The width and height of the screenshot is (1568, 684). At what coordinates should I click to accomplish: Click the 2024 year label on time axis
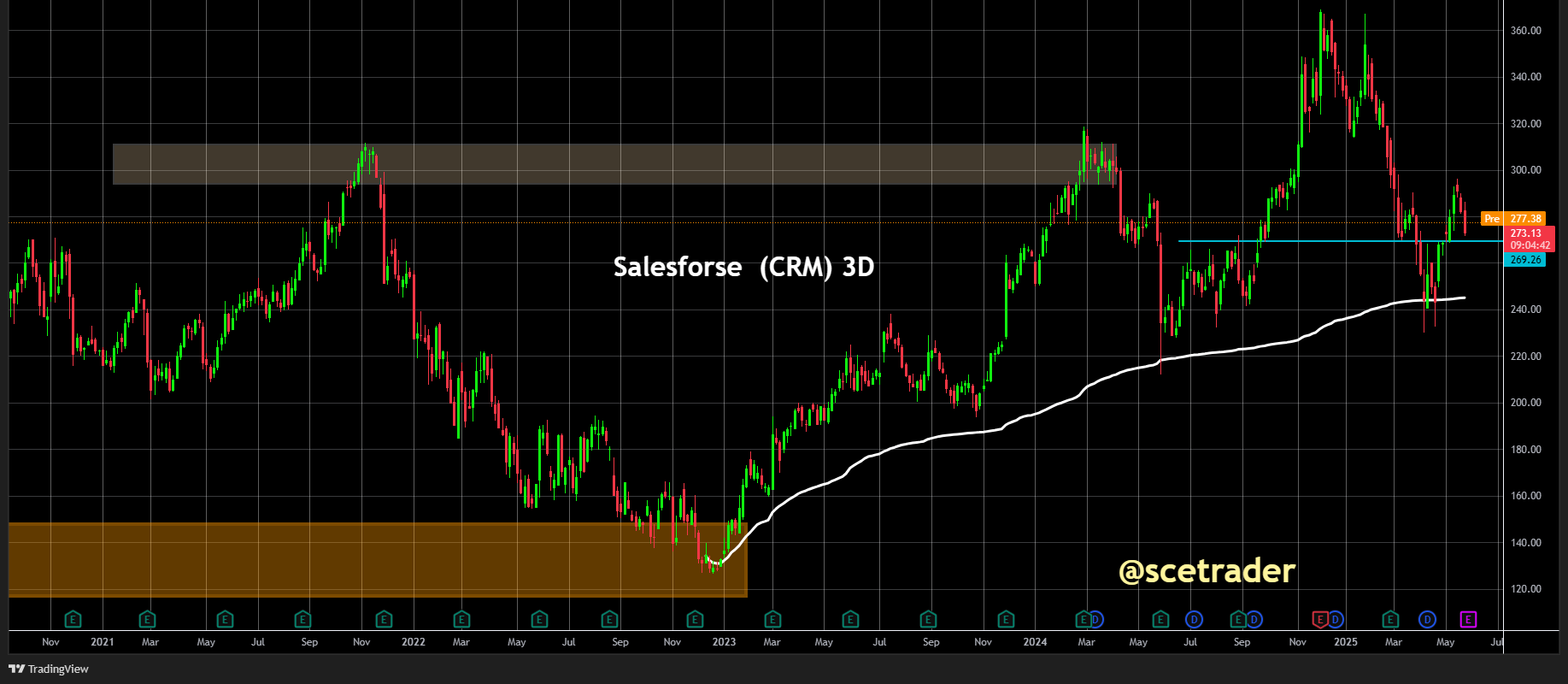[x=1035, y=642]
